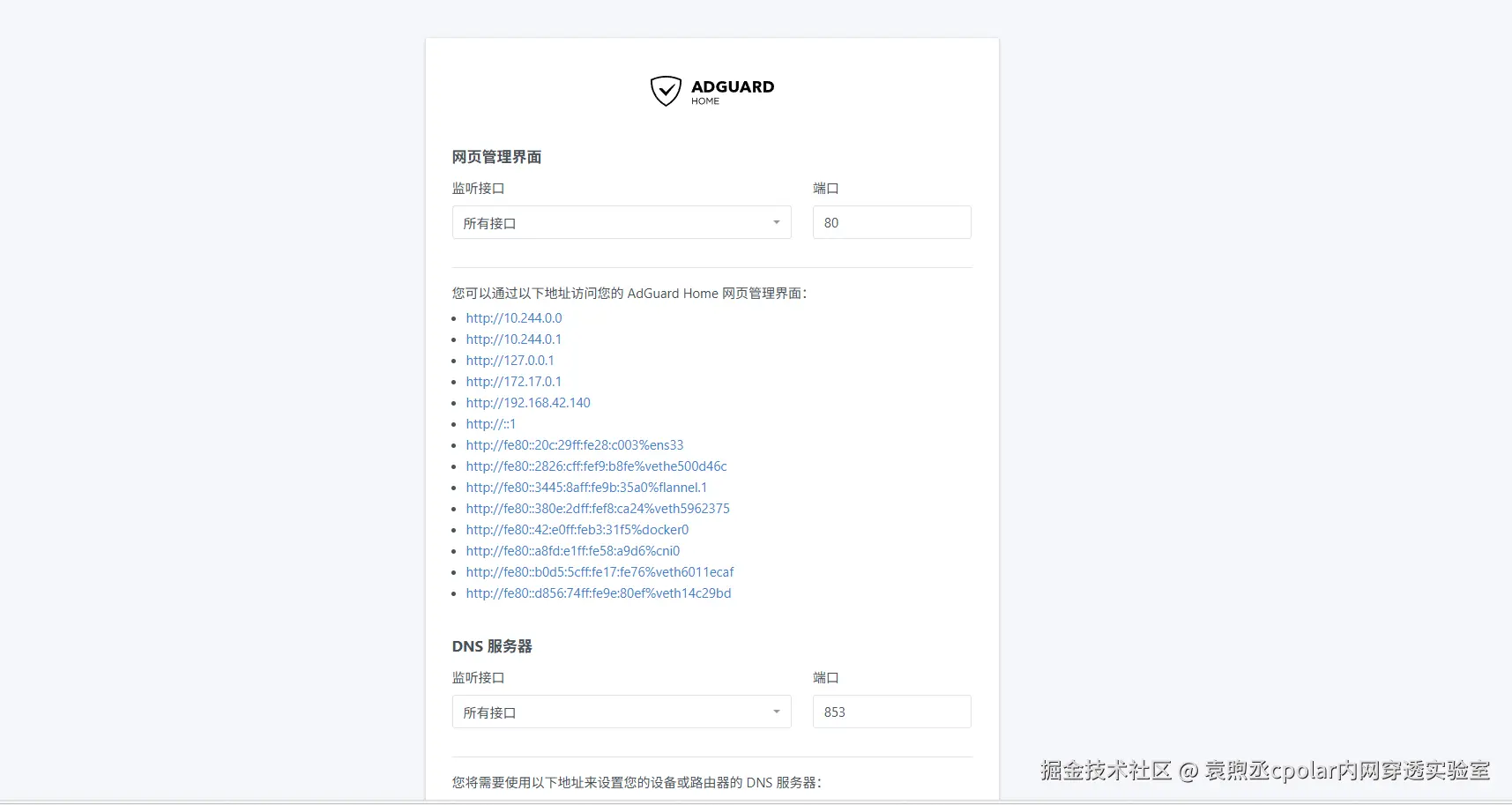Open link http://10.244.0.0
Viewport: 1512px width, 805px height.
514,318
